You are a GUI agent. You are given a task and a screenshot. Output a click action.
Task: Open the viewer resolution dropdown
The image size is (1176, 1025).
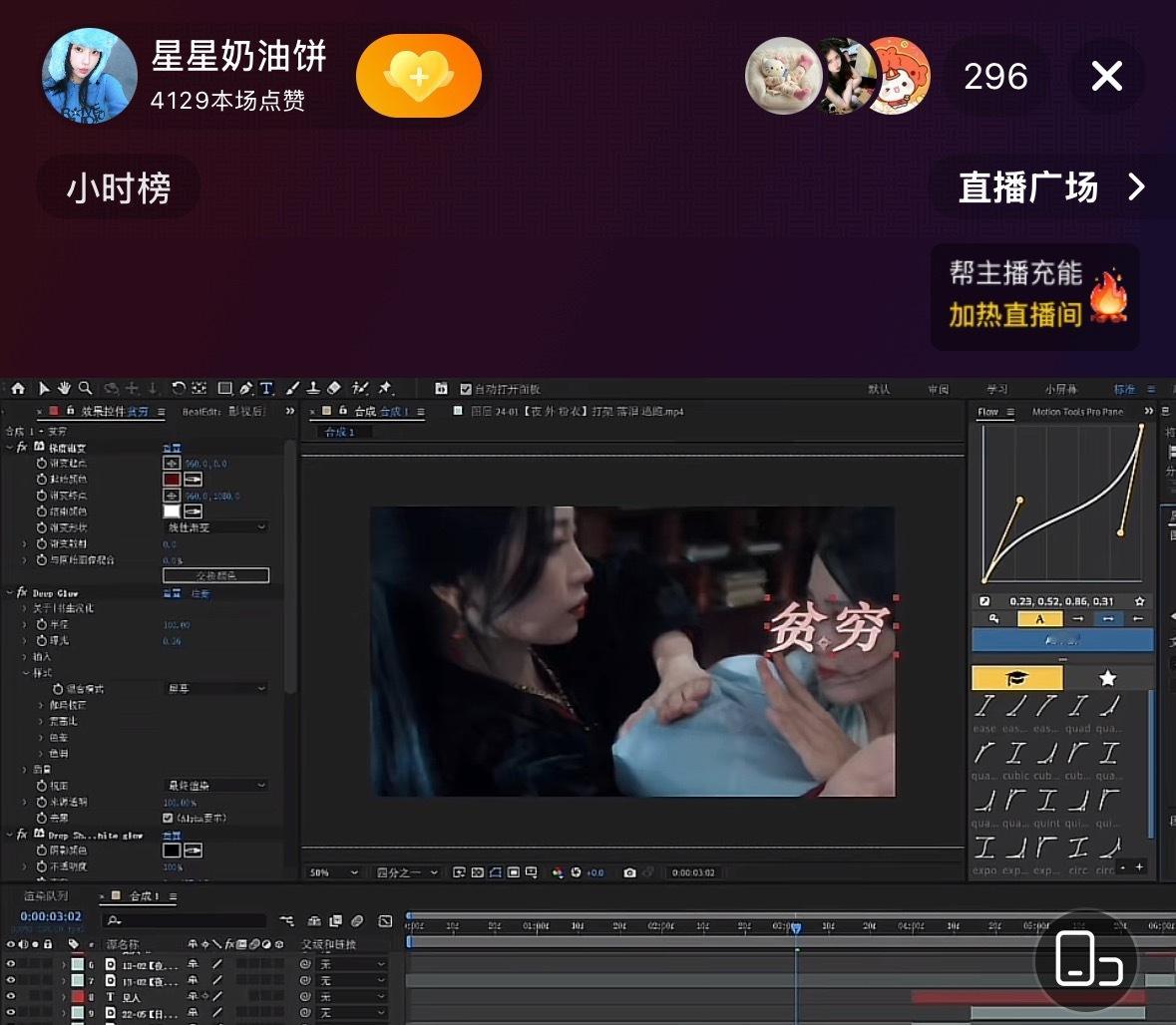(407, 872)
